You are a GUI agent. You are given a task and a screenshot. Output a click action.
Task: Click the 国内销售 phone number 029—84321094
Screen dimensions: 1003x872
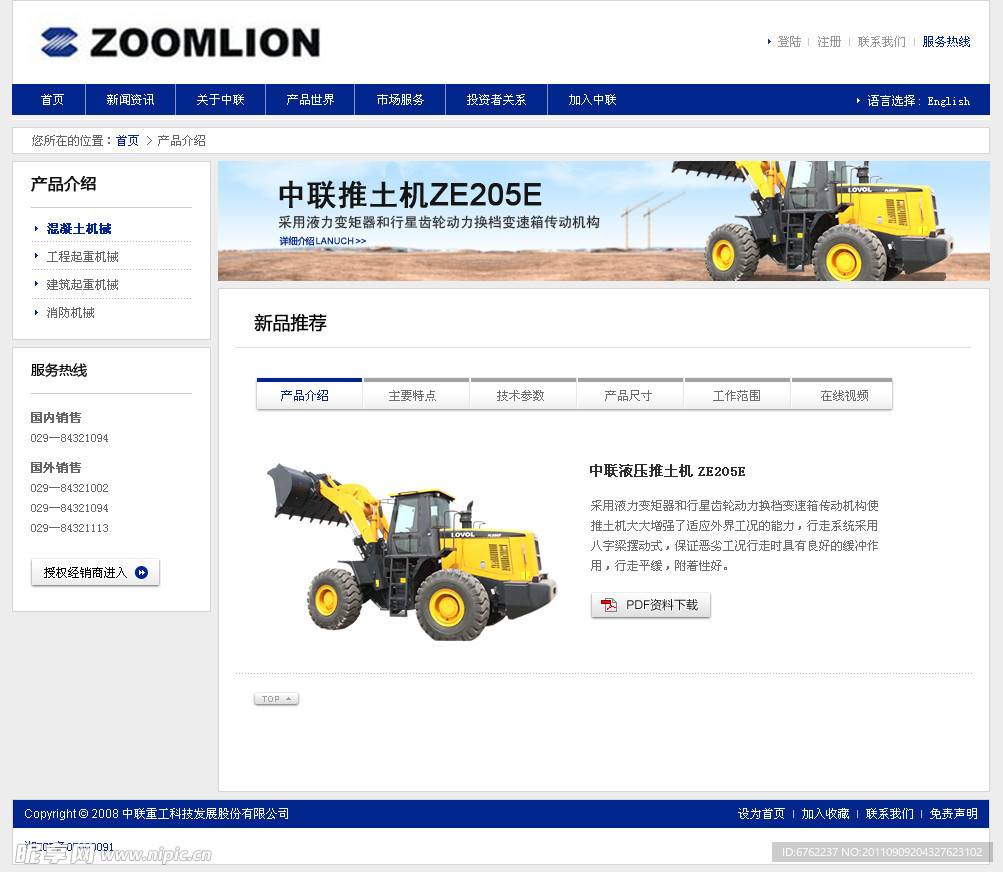click(69, 438)
